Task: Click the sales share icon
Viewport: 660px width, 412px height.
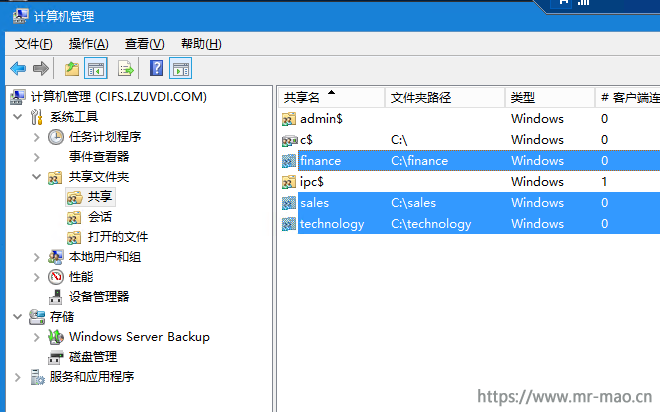Action: point(289,203)
